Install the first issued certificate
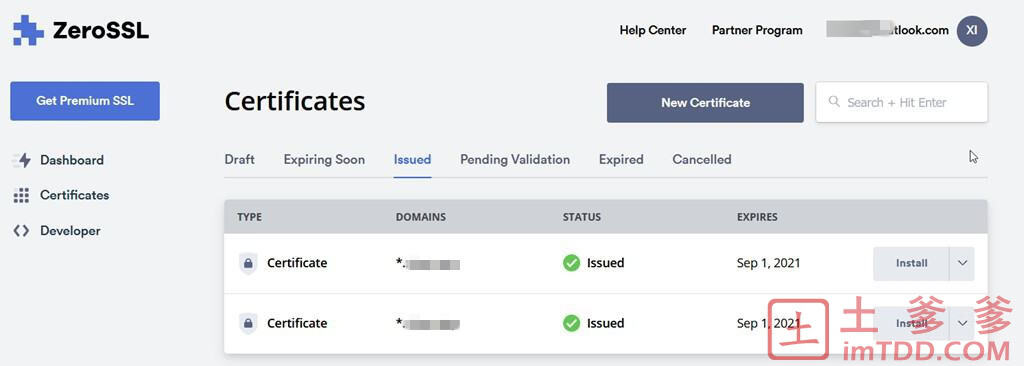This screenshot has height=366, width=1024. click(911, 263)
